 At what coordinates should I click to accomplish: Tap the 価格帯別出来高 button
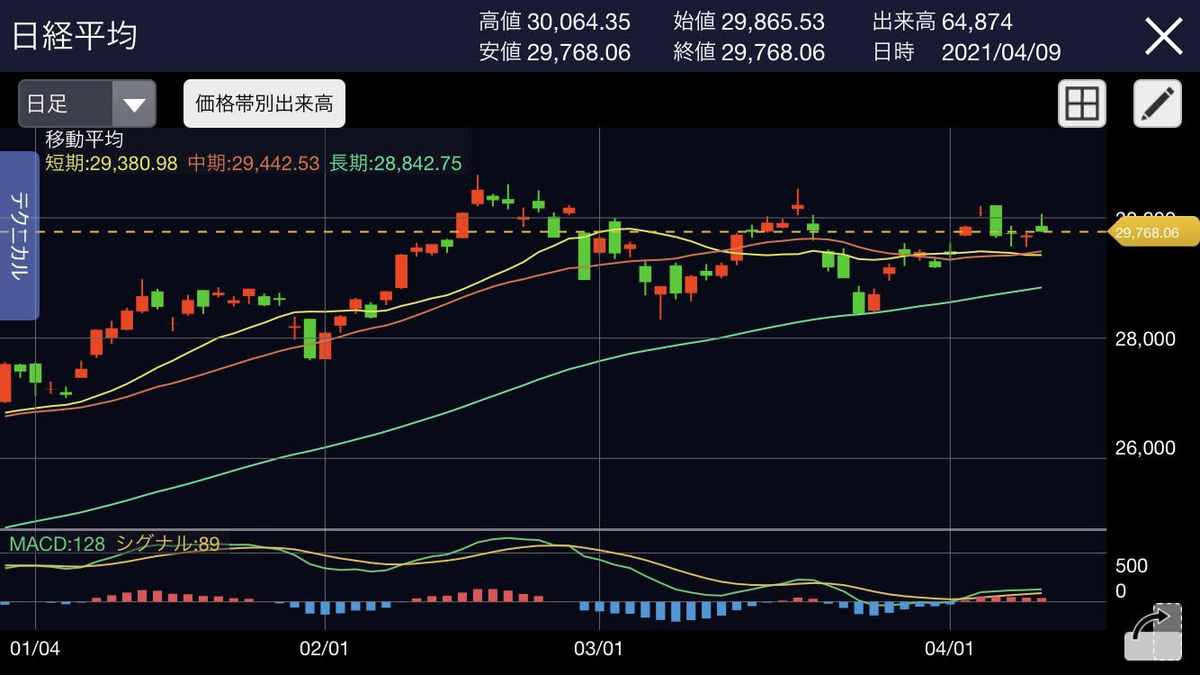[x=264, y=104]
